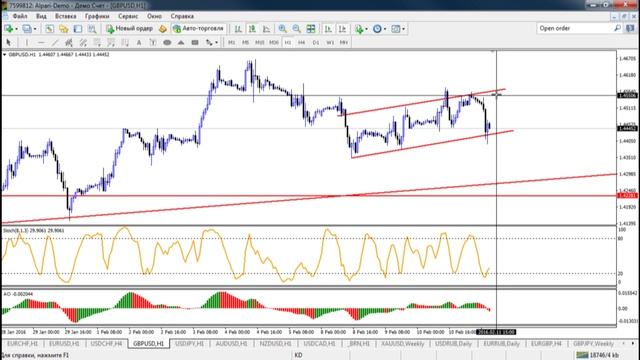Image resolution: width=640 pixels, height=360 pixels.
Task: Tile chart windows with the grid icon
Action: pyautogui.click(x=311, y=29)
